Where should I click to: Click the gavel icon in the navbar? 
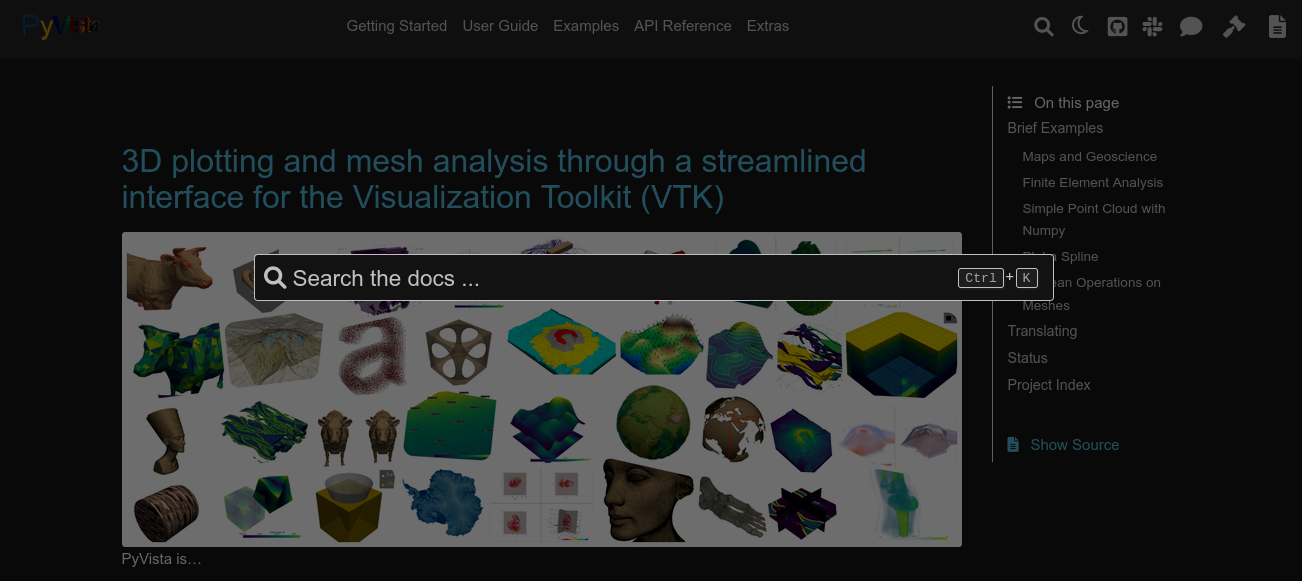pos(1233,26)
